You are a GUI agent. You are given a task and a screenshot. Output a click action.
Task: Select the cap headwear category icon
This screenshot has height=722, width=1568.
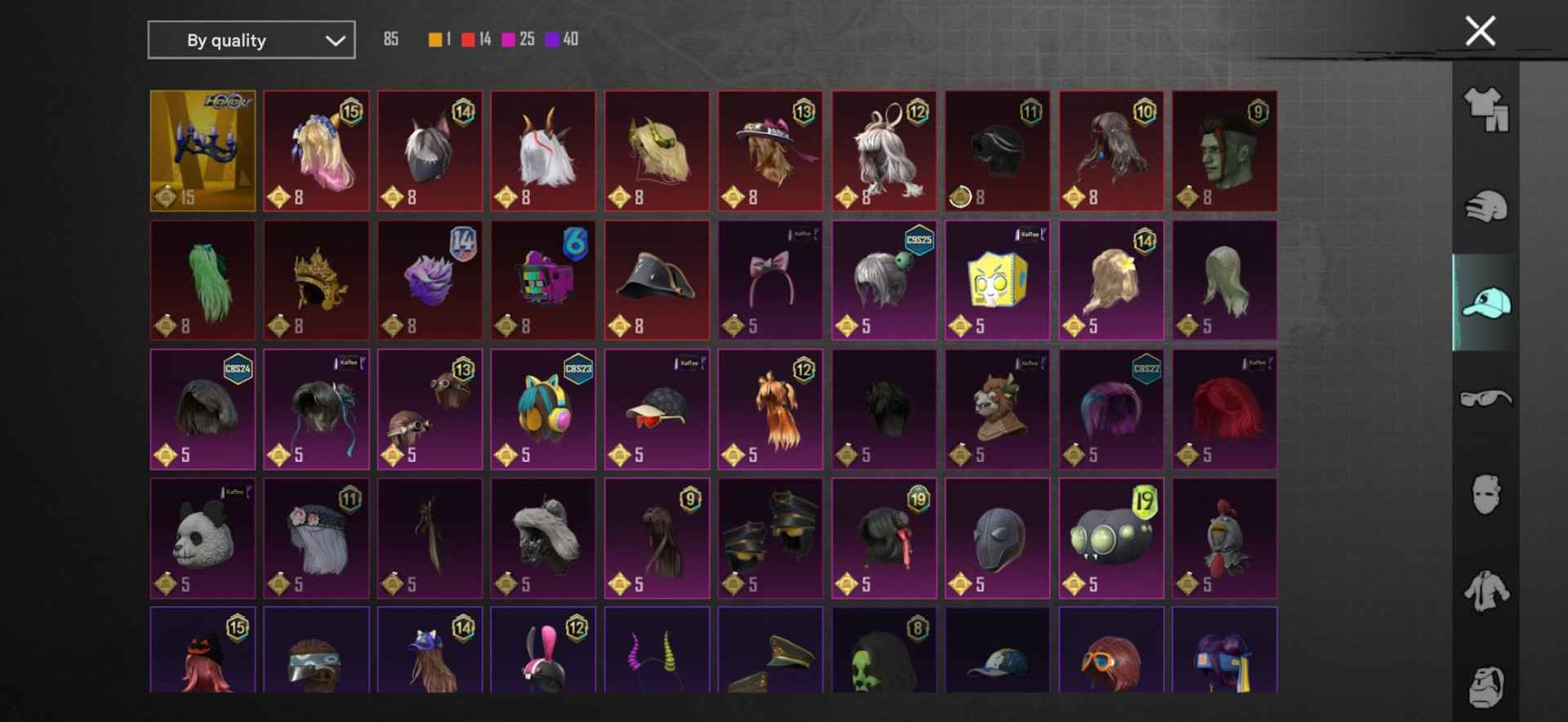[x=1486, y=302]
